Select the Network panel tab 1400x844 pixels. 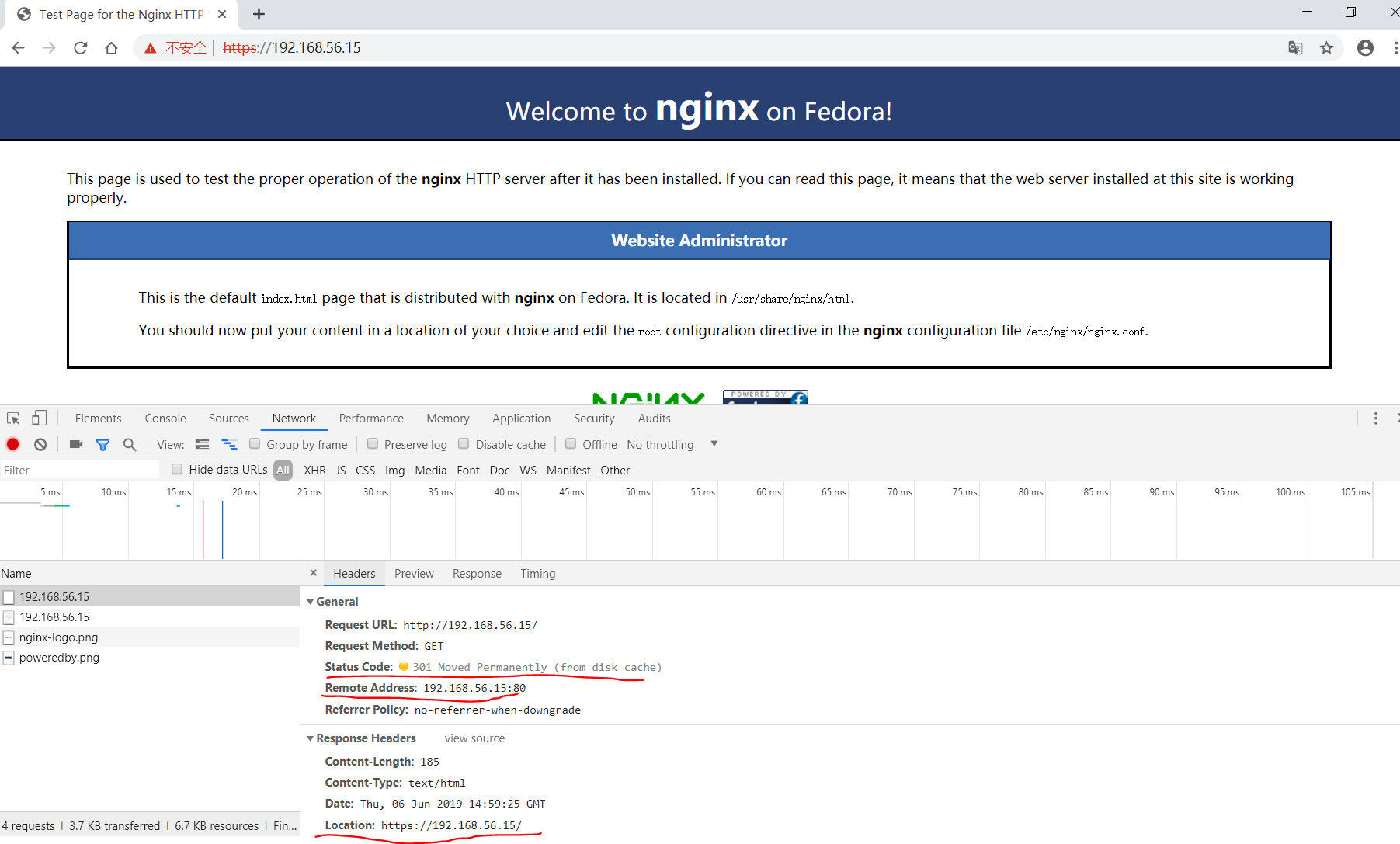pyautogui.click(x=294, y=419)
